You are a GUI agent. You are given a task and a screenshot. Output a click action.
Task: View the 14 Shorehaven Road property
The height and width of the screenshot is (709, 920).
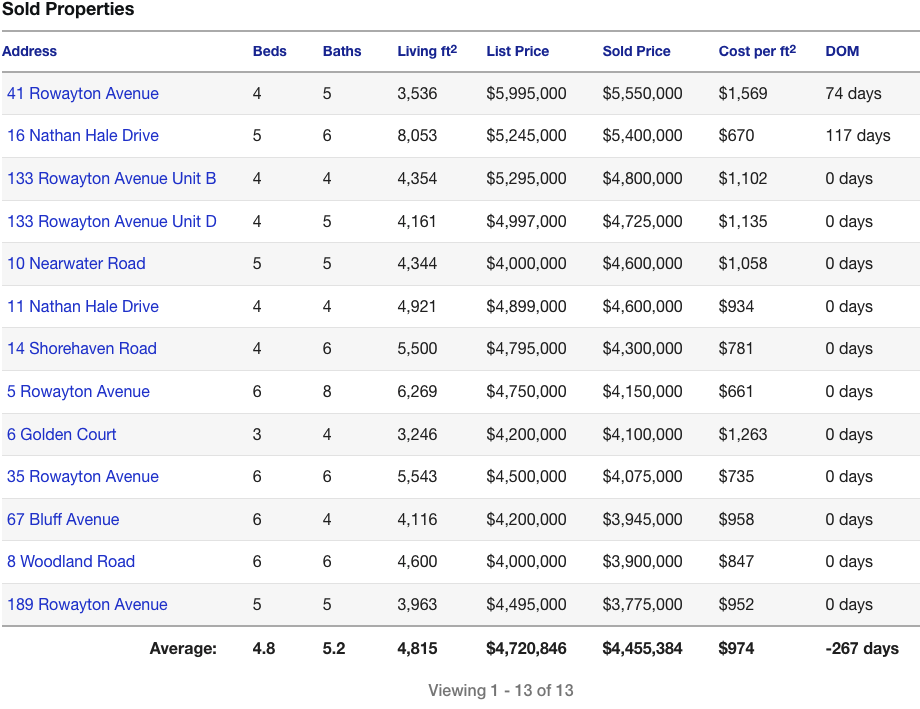pos(82,348)
